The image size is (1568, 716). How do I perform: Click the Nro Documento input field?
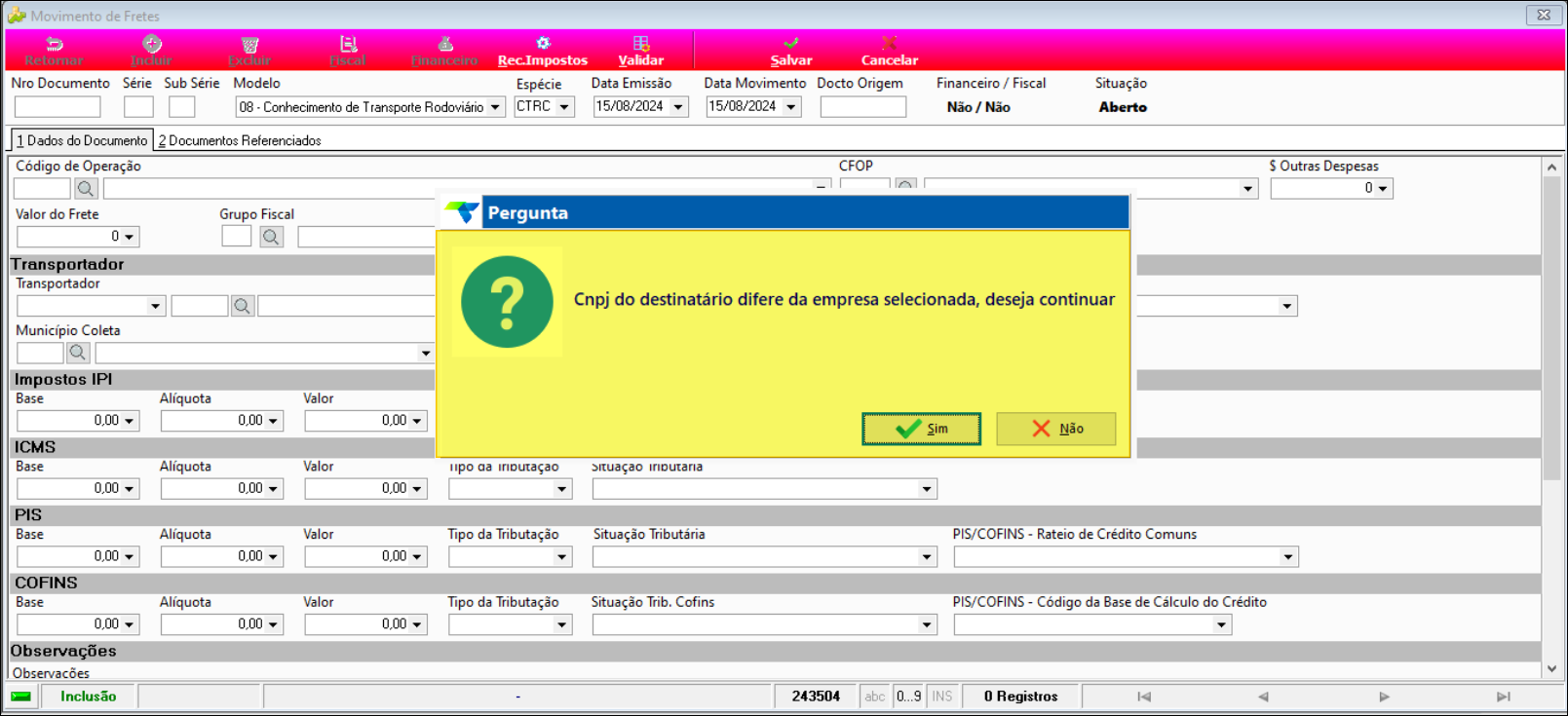tap(57, 107)
